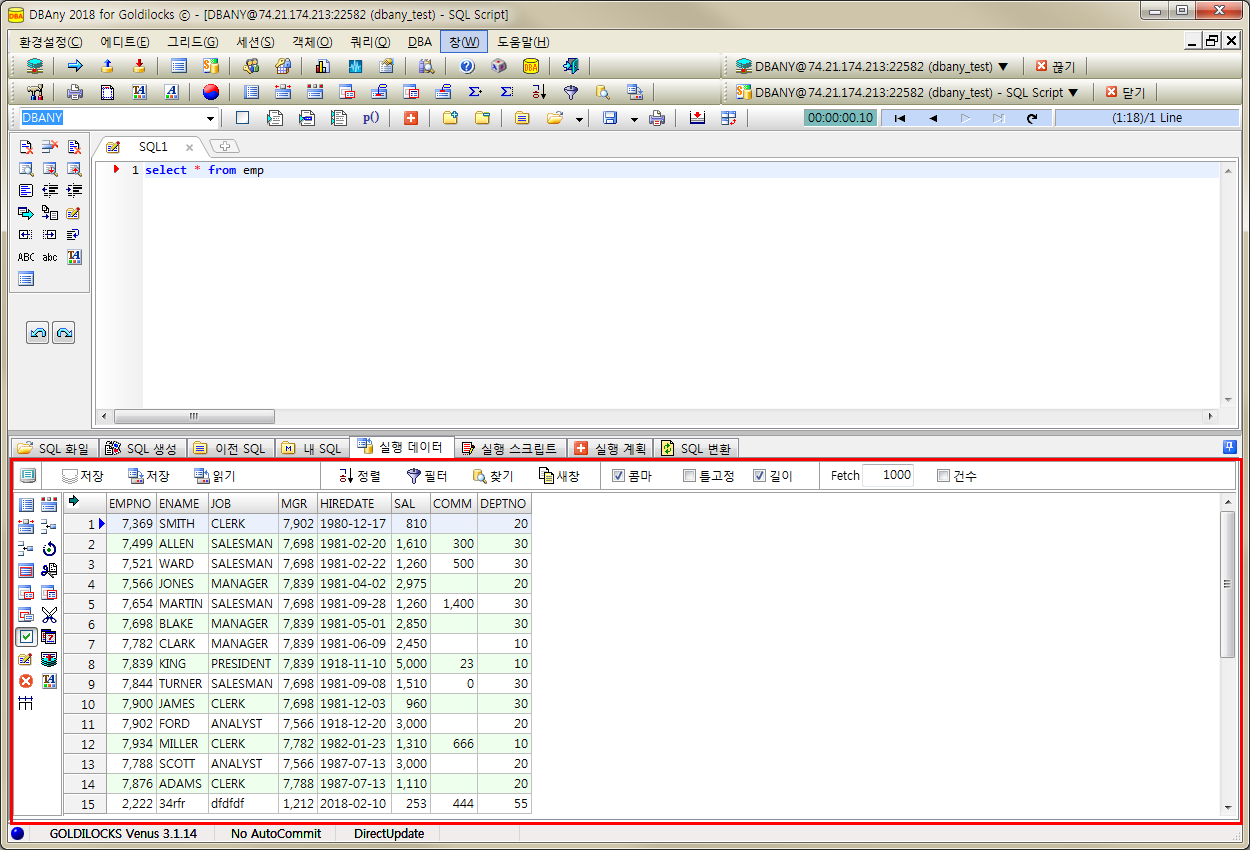Screen dimensions: 1250x850
Task: Select the cell containing PRESIDENT
Action: [x=242, y=663]
